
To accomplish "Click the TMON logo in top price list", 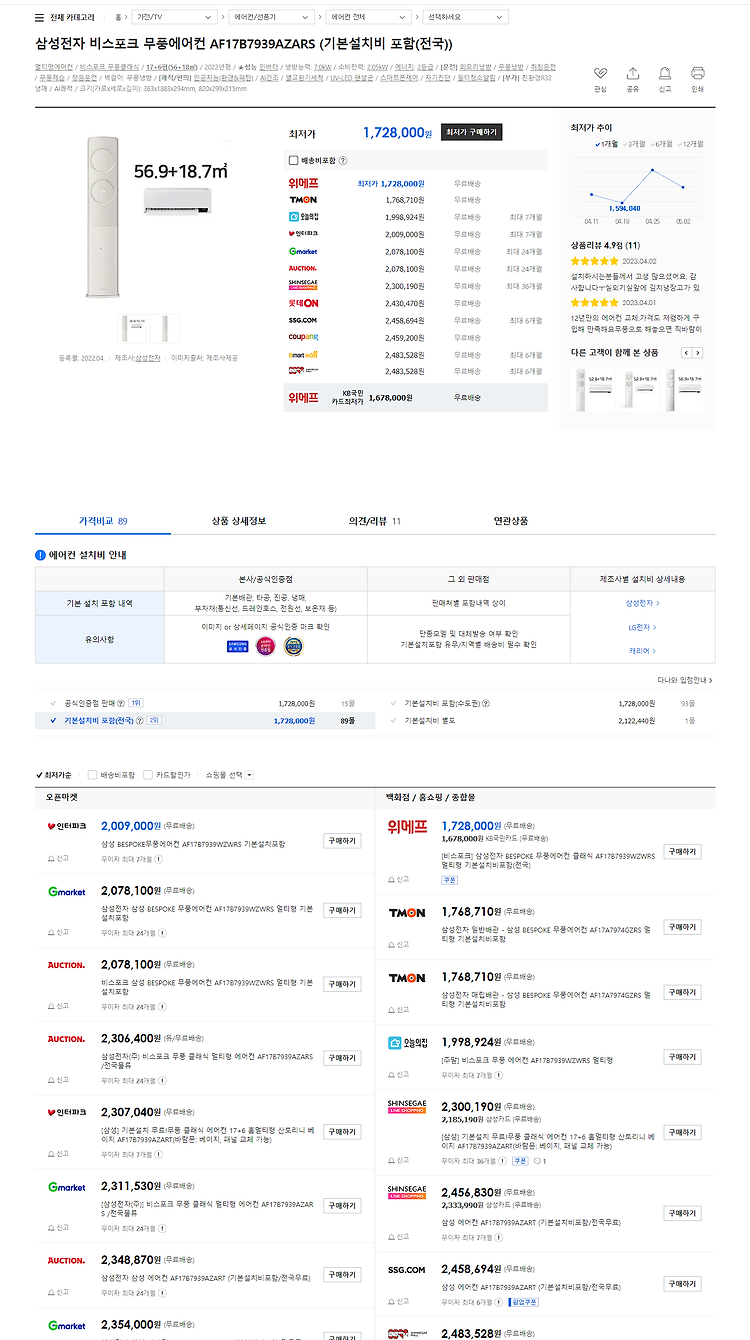I will 303,200.
